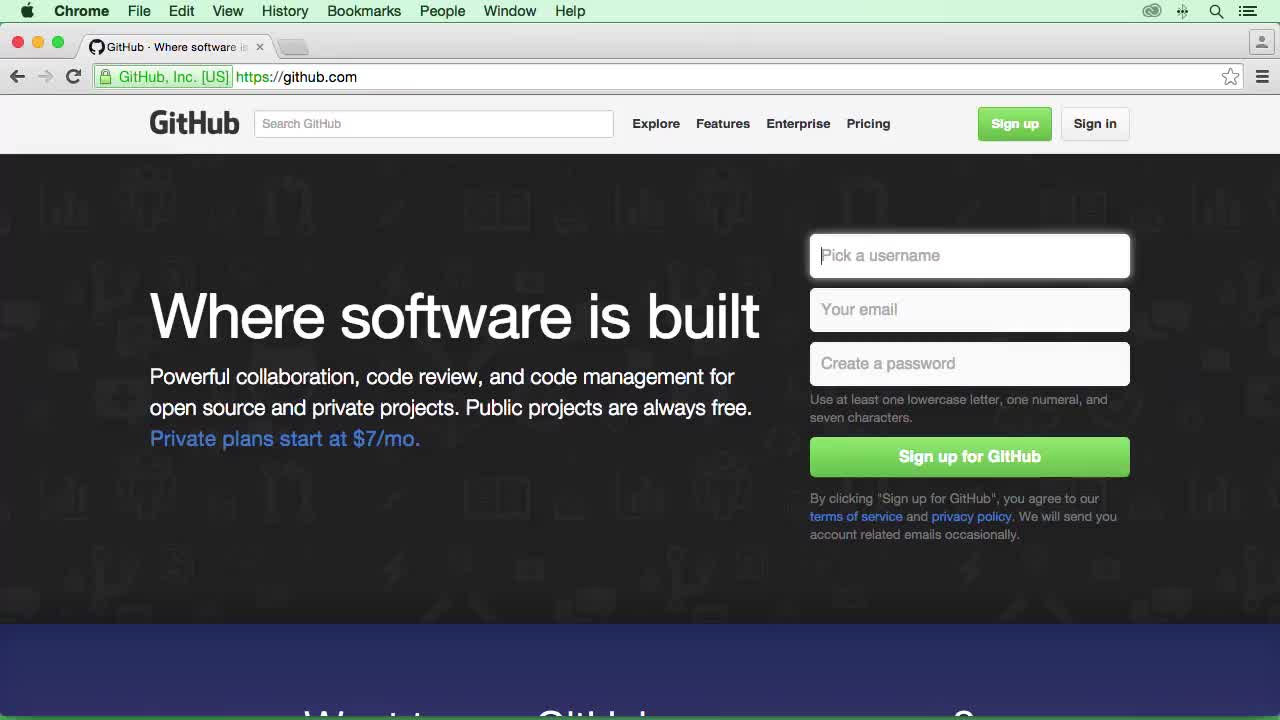
Task: Close the GitHub browser tab
Action: (260, 47)
